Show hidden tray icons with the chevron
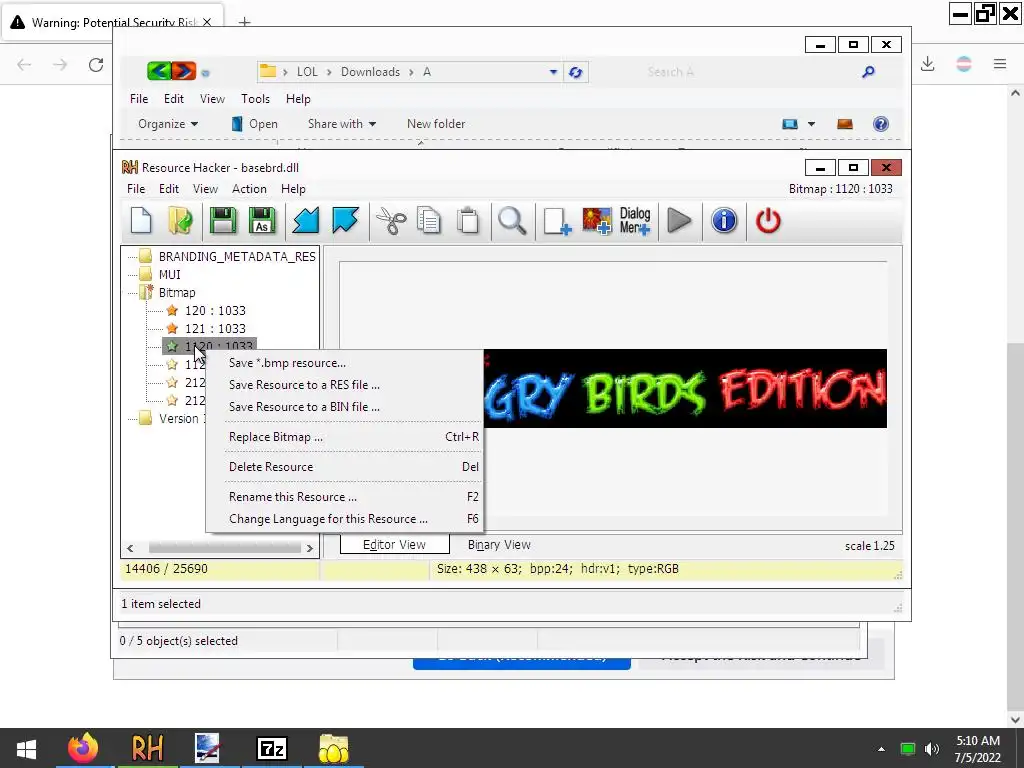 pyautogui.click(x=881, y=749)
